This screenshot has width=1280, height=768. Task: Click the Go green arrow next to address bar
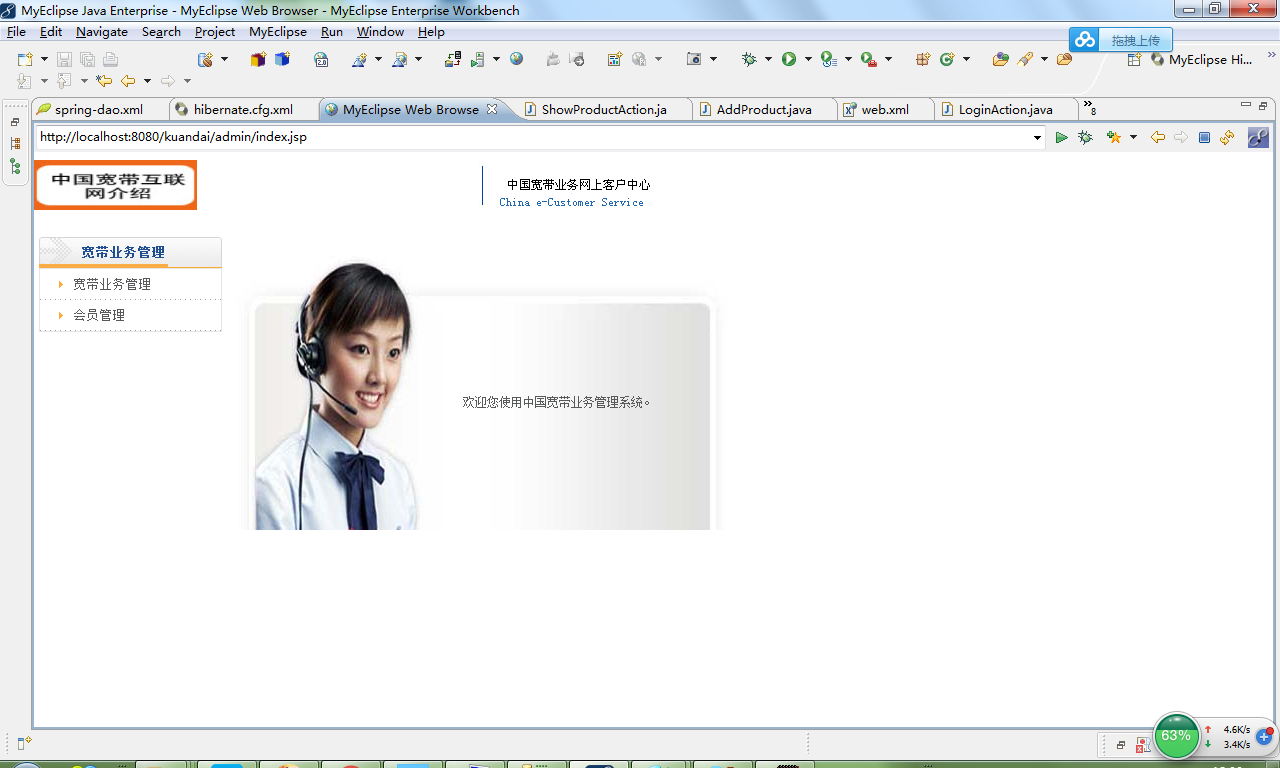[x=1062, y=138]
